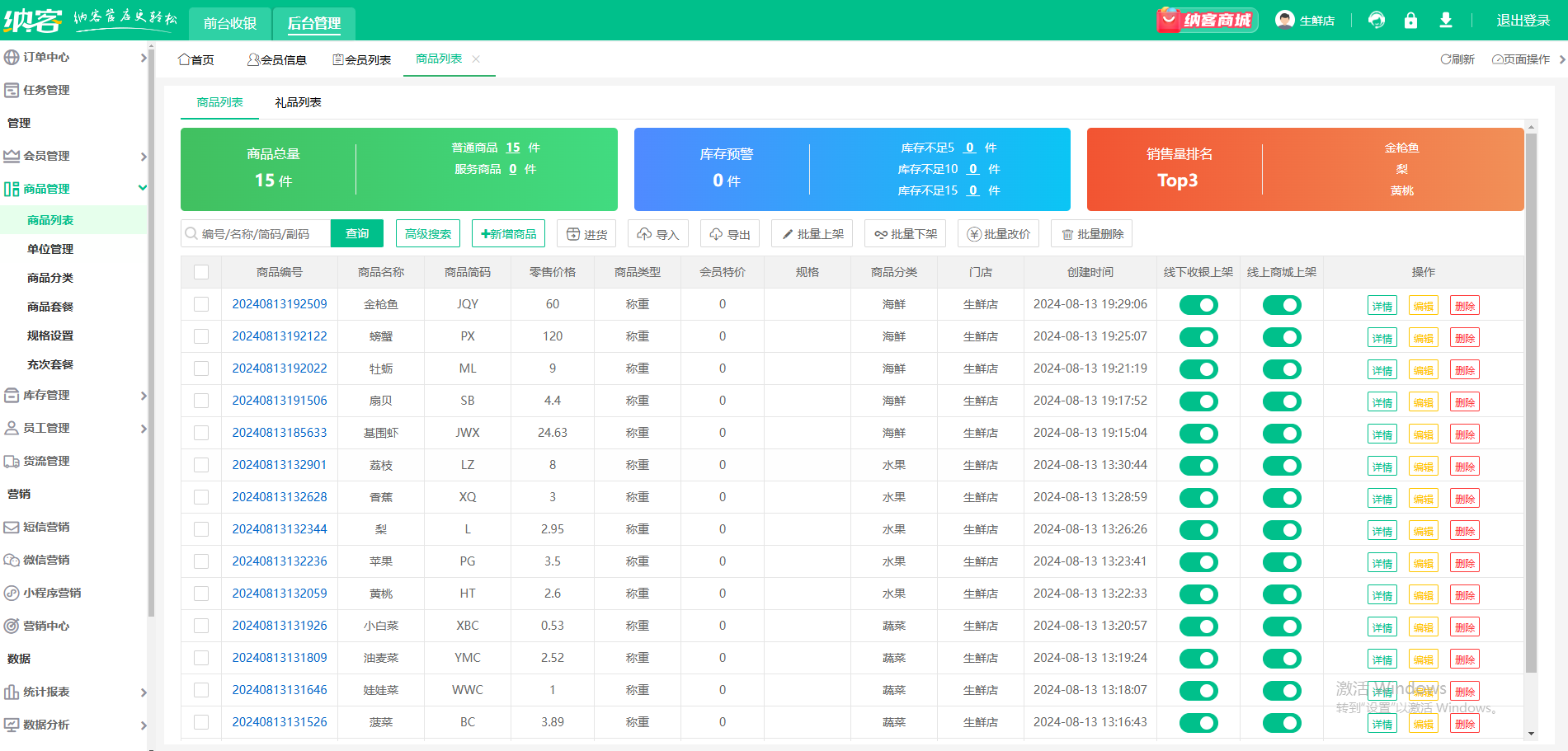Expand the 数据分析 menu arrow

point(143,725)
